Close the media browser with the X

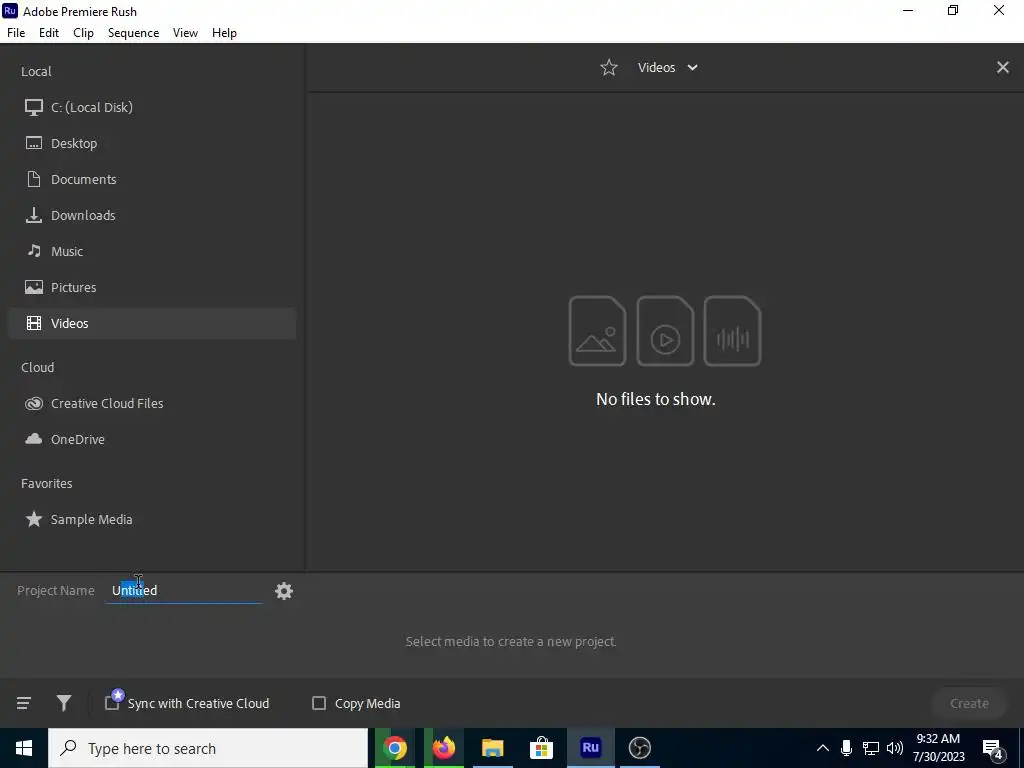[1002, 67]
